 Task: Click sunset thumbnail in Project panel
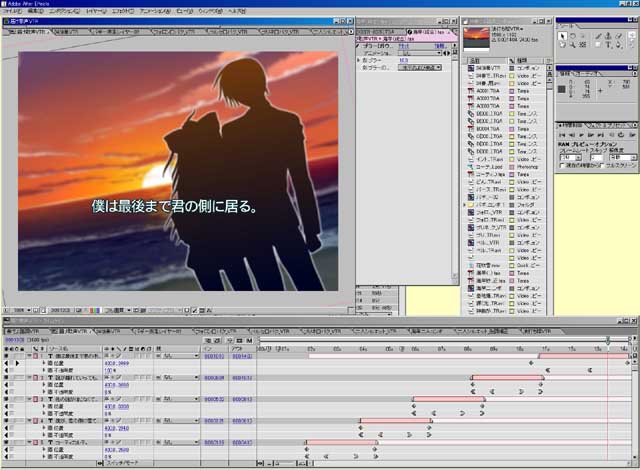476,38
